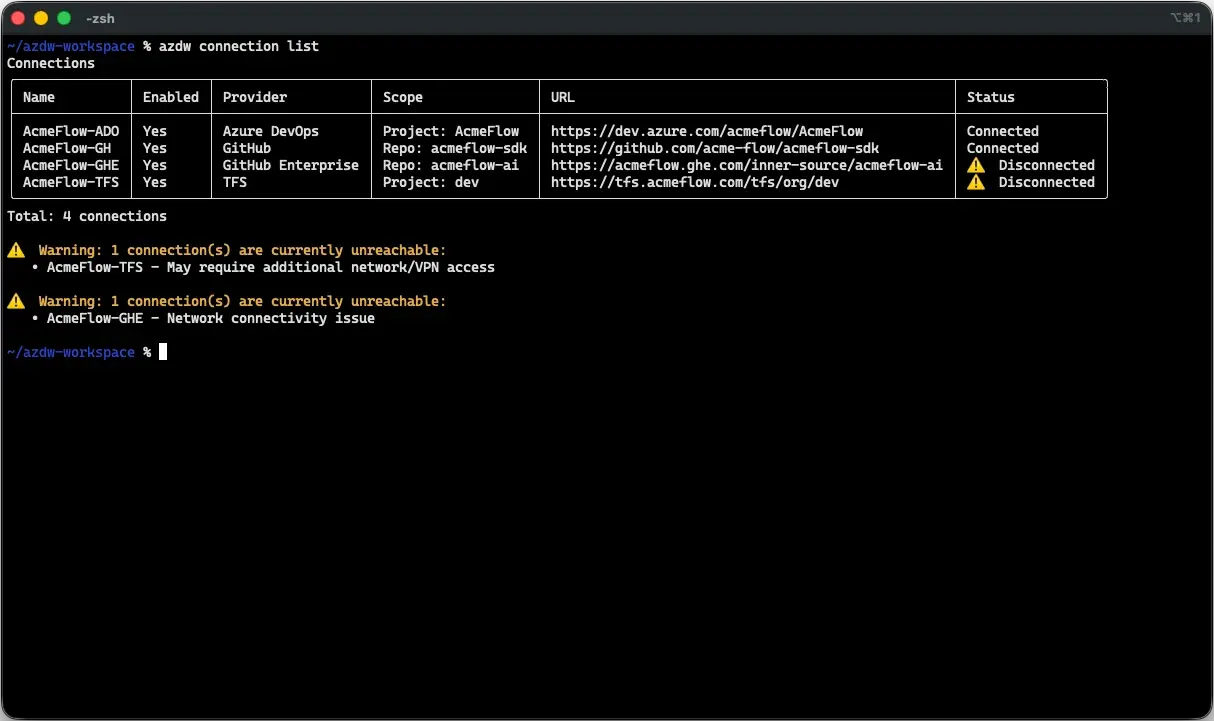The width and height of the screenshot is (1214, 721).
Task: Select the AcmeFlow-GH name cell
Action: tap(67, 148)
